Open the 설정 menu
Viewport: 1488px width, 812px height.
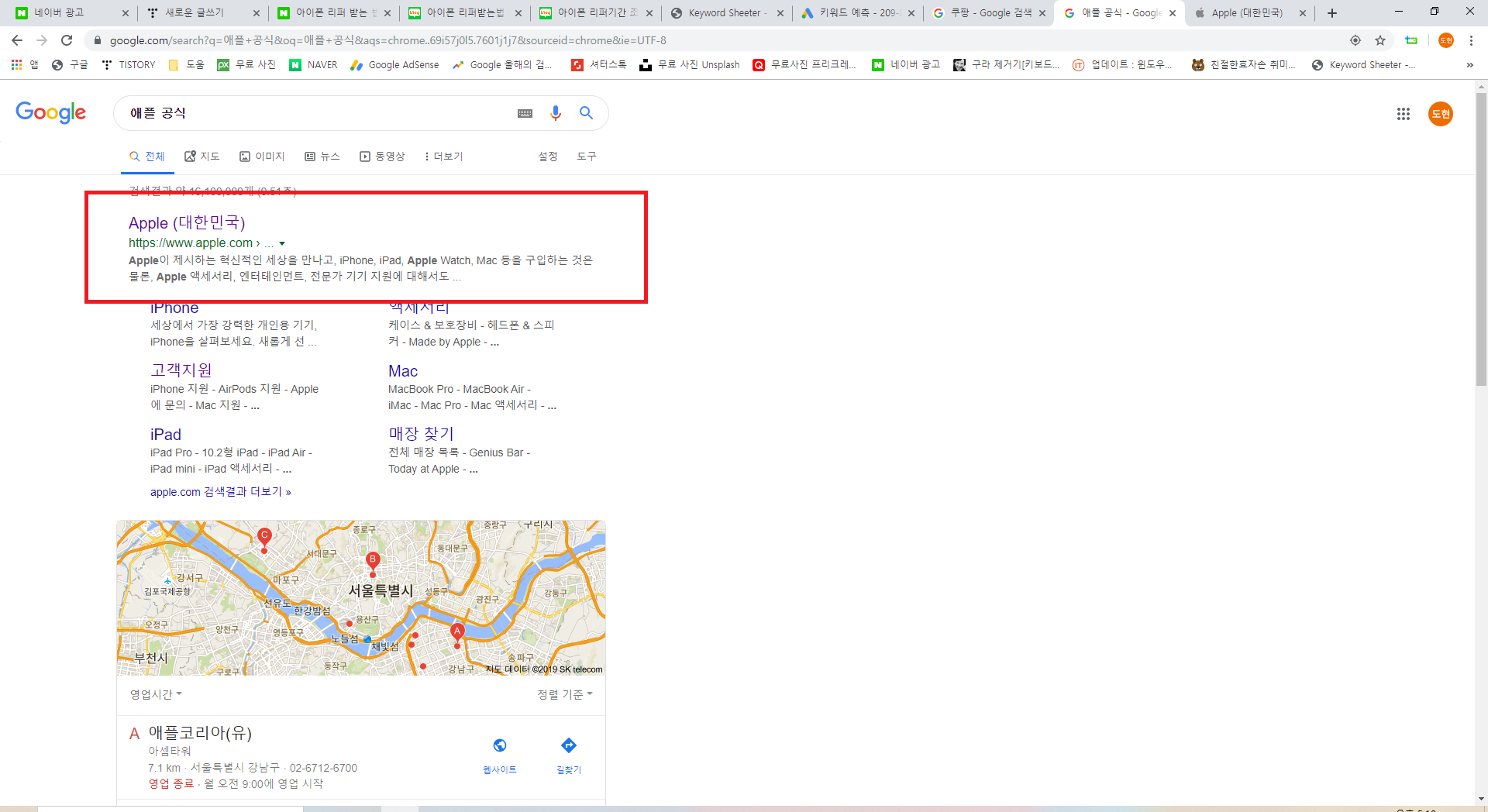(x=548, y=157)
